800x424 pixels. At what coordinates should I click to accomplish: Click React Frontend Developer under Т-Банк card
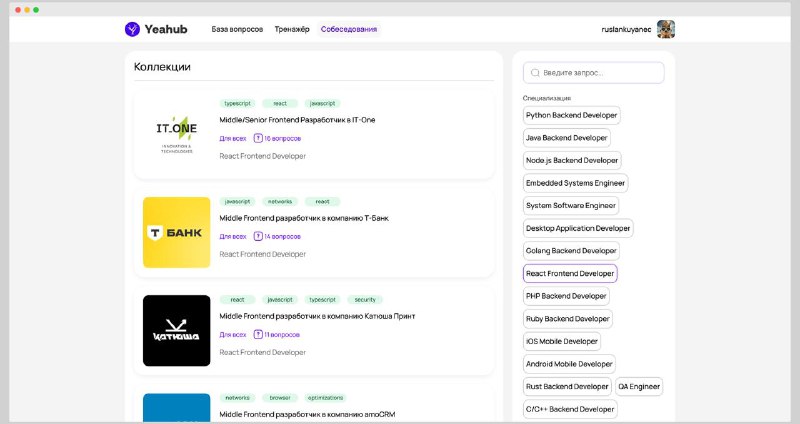coord(263,254)
